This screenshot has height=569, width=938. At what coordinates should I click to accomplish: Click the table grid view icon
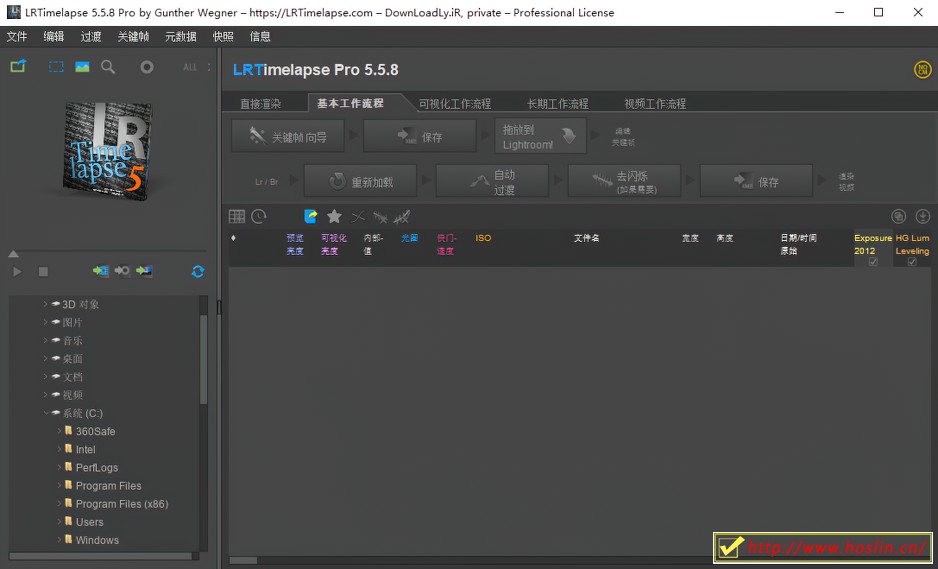[x=237, y=216]
